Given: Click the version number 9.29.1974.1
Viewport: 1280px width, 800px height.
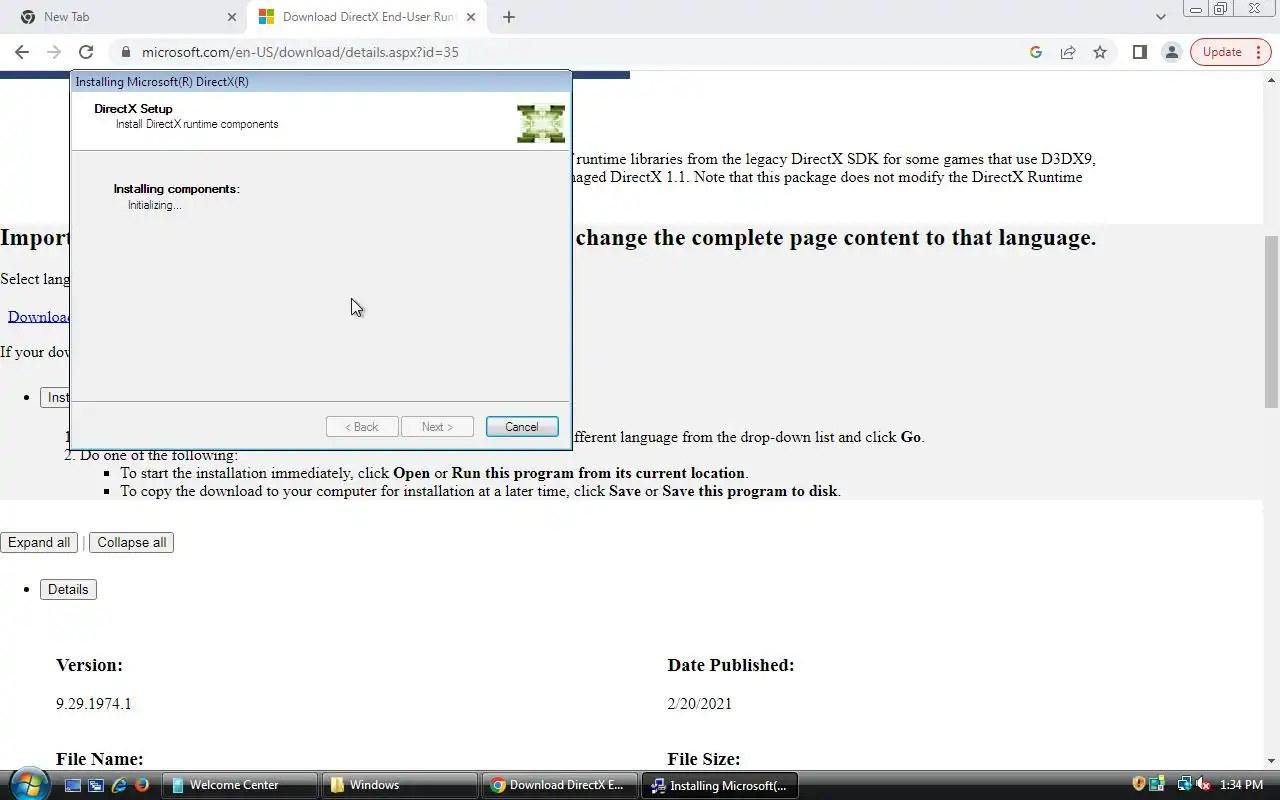Looking at the screenshot, I should (94, 704).
